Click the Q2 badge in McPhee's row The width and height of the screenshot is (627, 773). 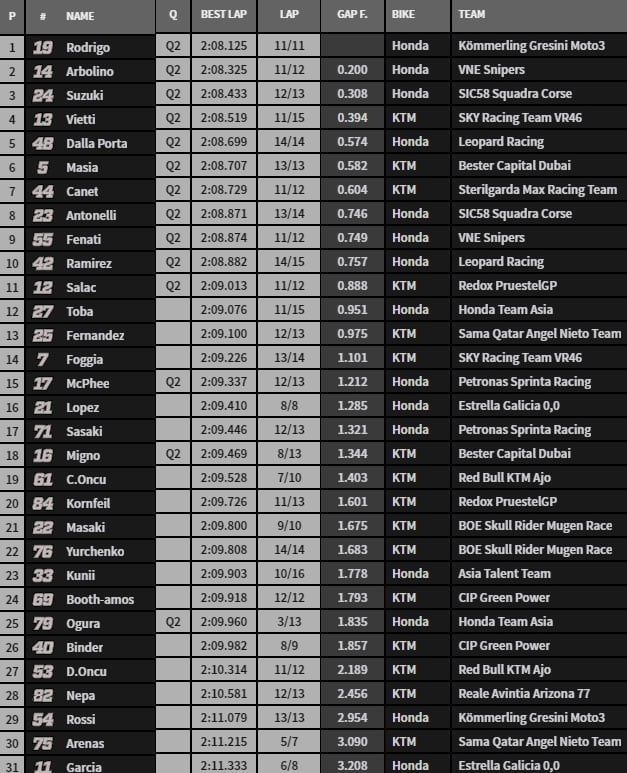pyautogui.click(x=173, y=382)
